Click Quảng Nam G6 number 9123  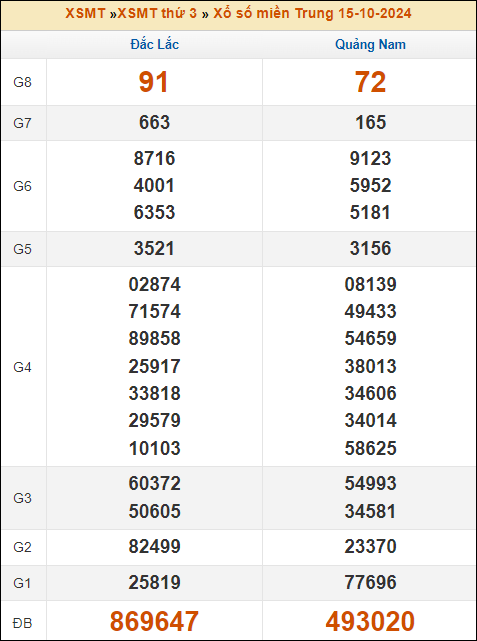click(370, 159)
